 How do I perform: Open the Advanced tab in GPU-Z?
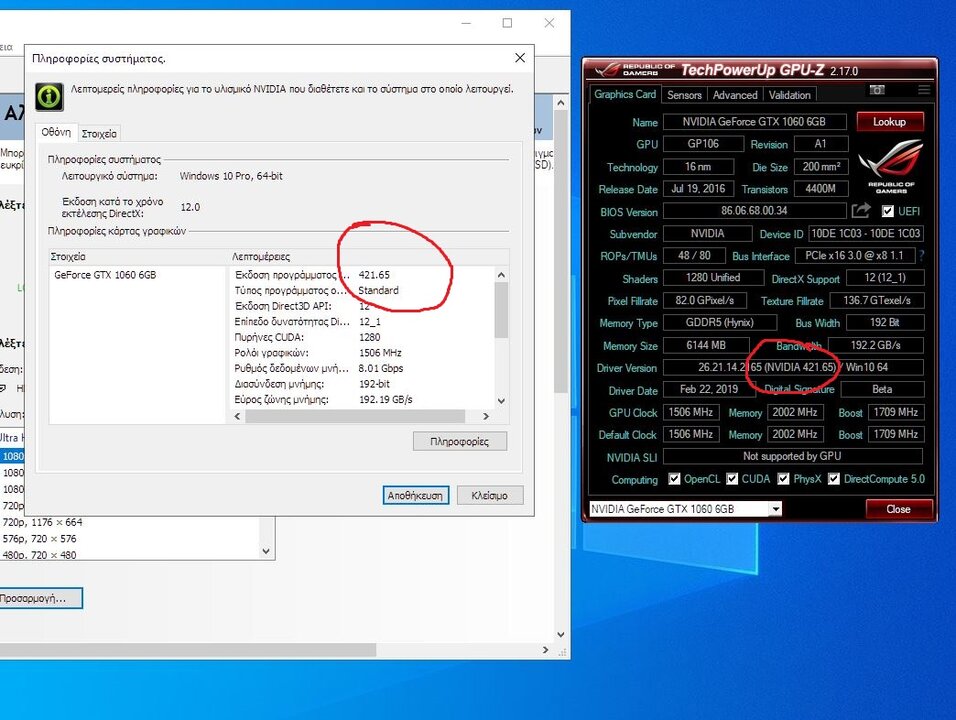735,95
